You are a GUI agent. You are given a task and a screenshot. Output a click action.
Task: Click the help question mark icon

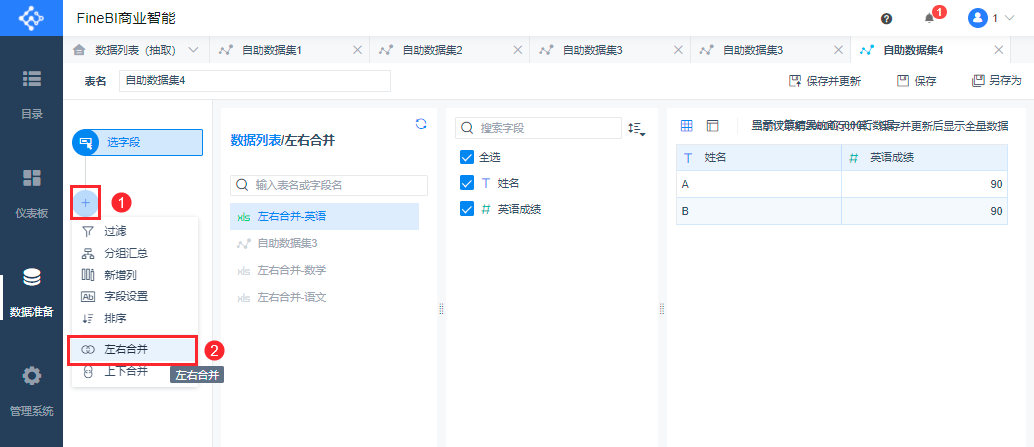(x=886, y=18)
